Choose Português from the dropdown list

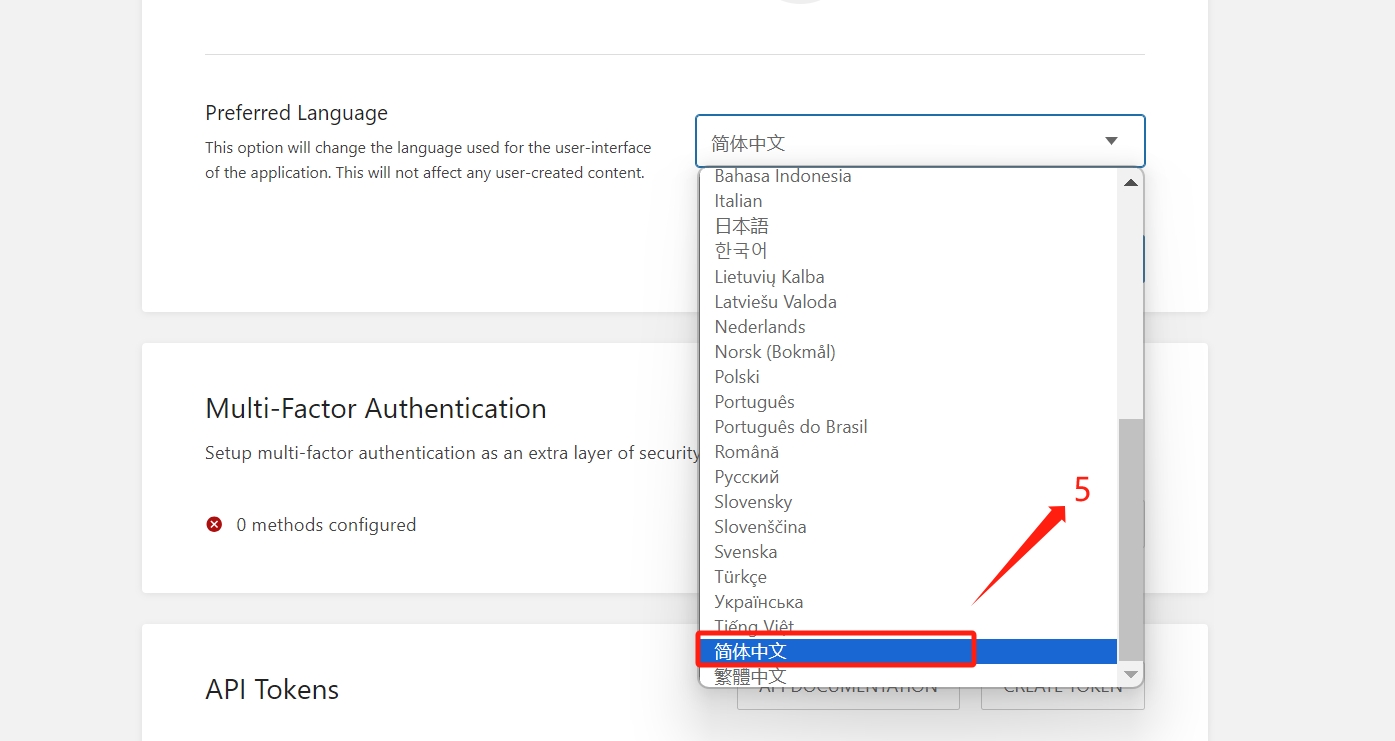pos(908,401)
